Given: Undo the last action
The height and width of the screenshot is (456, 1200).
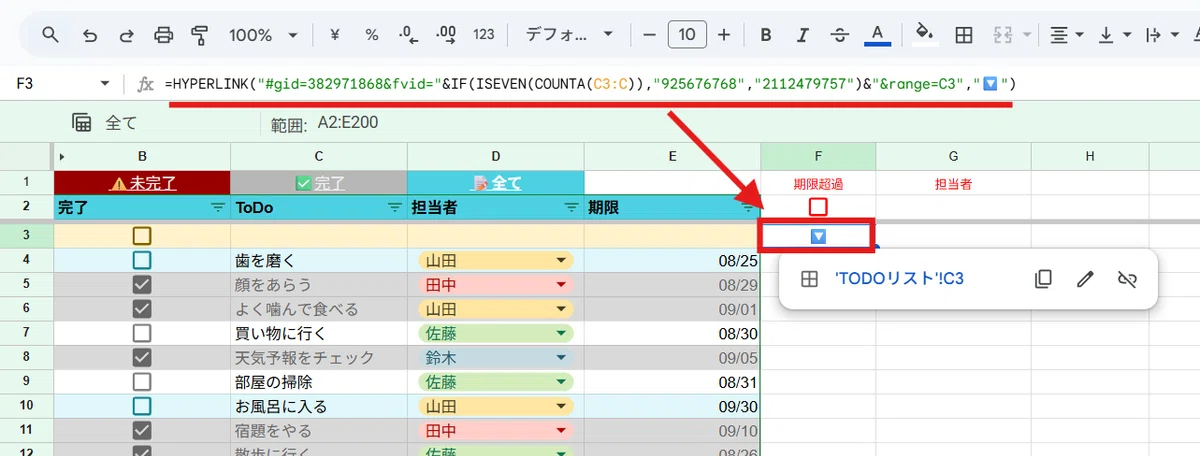Looking at the screenshot, I should [90, 35].
